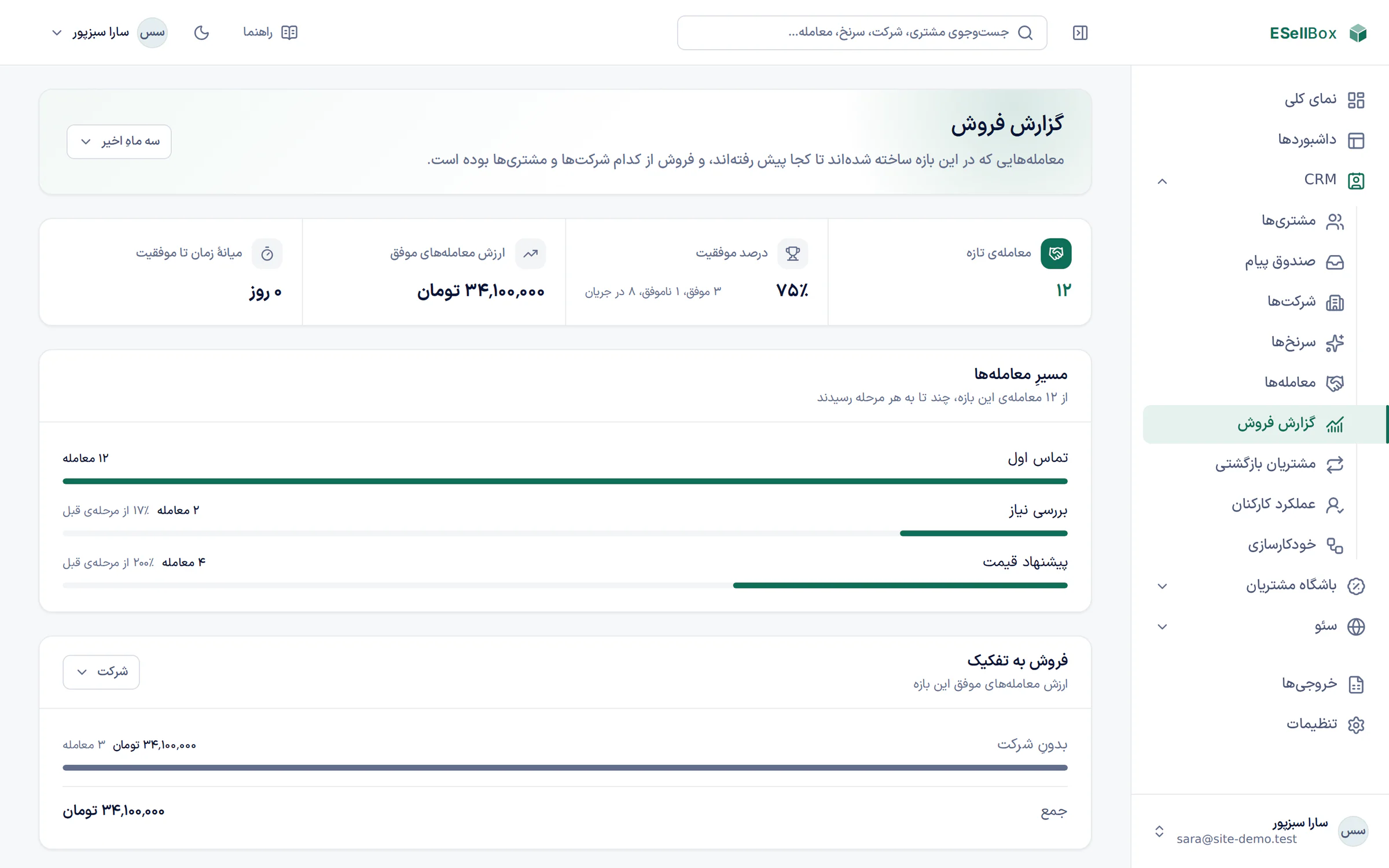The width and height of the screenshot is (1389, 868).
Task: Click the گزارش فروش chart icon
Action: 1335,424
